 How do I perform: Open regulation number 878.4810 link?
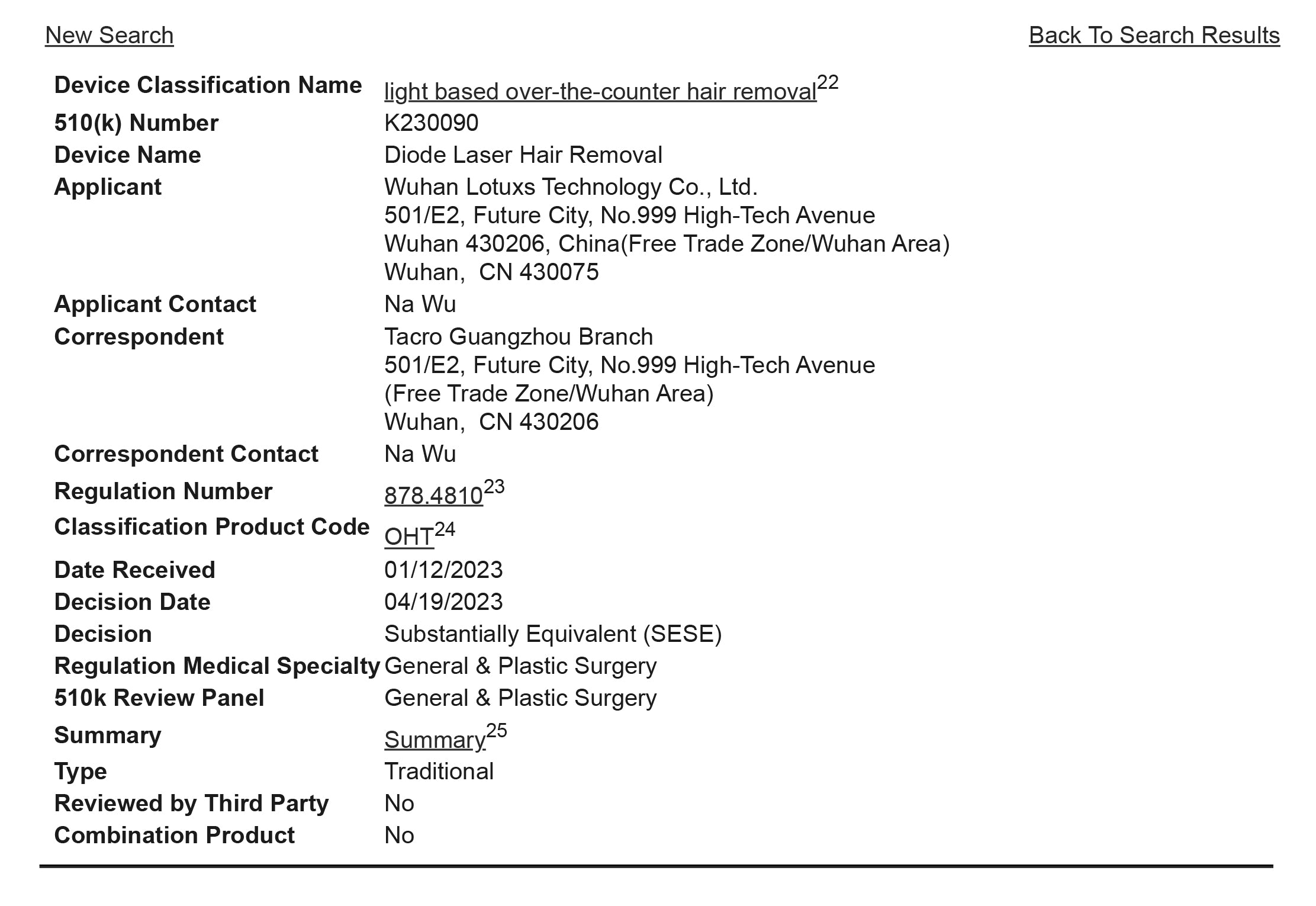tap(433, 496)
